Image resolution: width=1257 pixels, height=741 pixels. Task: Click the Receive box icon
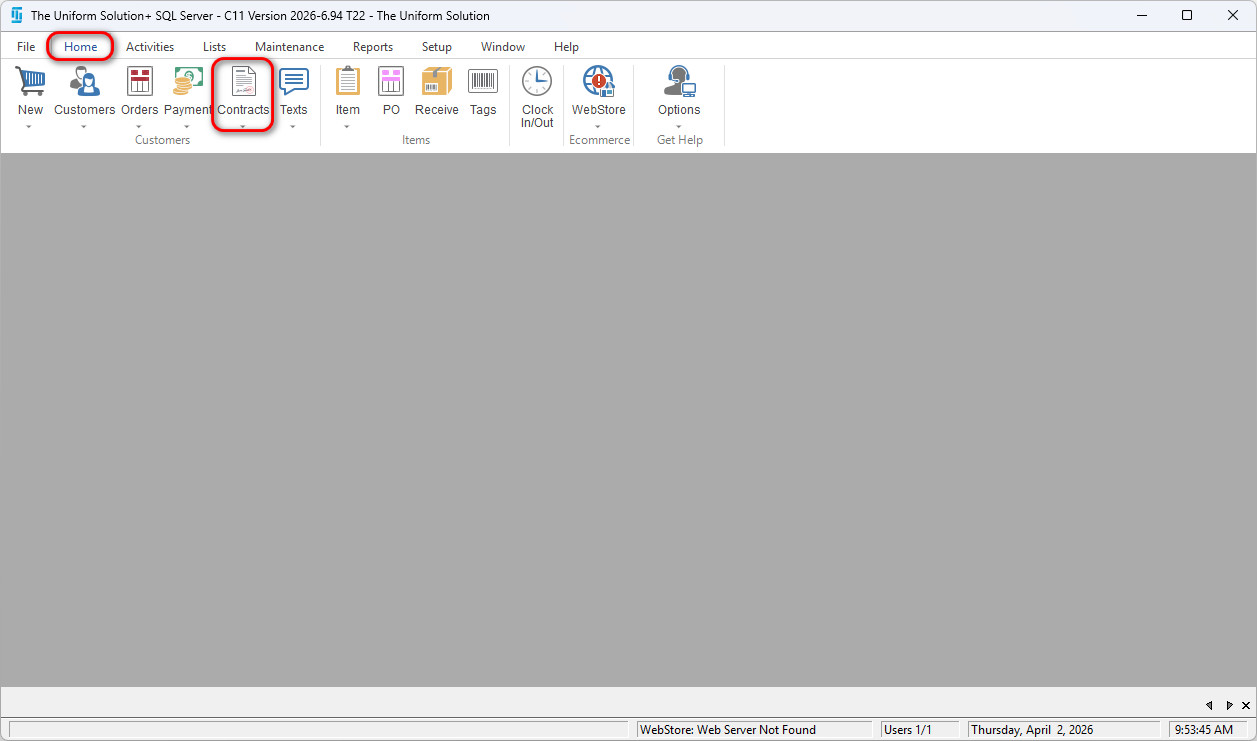[x=436, y=82]
